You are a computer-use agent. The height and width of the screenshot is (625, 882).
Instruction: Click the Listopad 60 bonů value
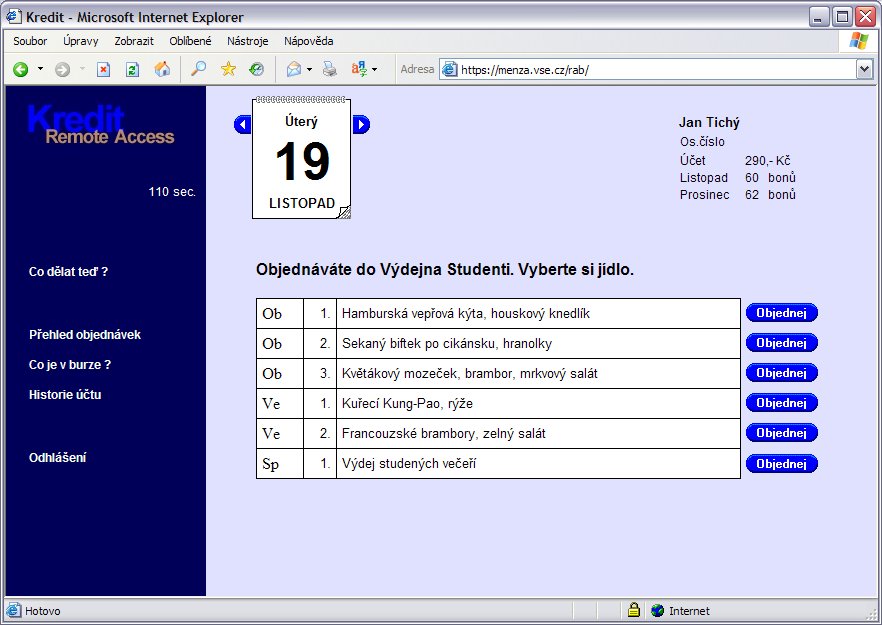[770, 178]
